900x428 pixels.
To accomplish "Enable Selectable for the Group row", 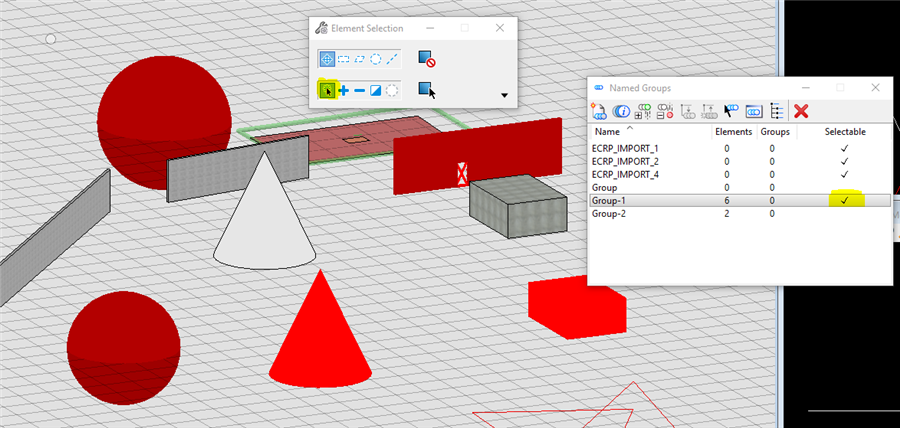I will point(844,188).
